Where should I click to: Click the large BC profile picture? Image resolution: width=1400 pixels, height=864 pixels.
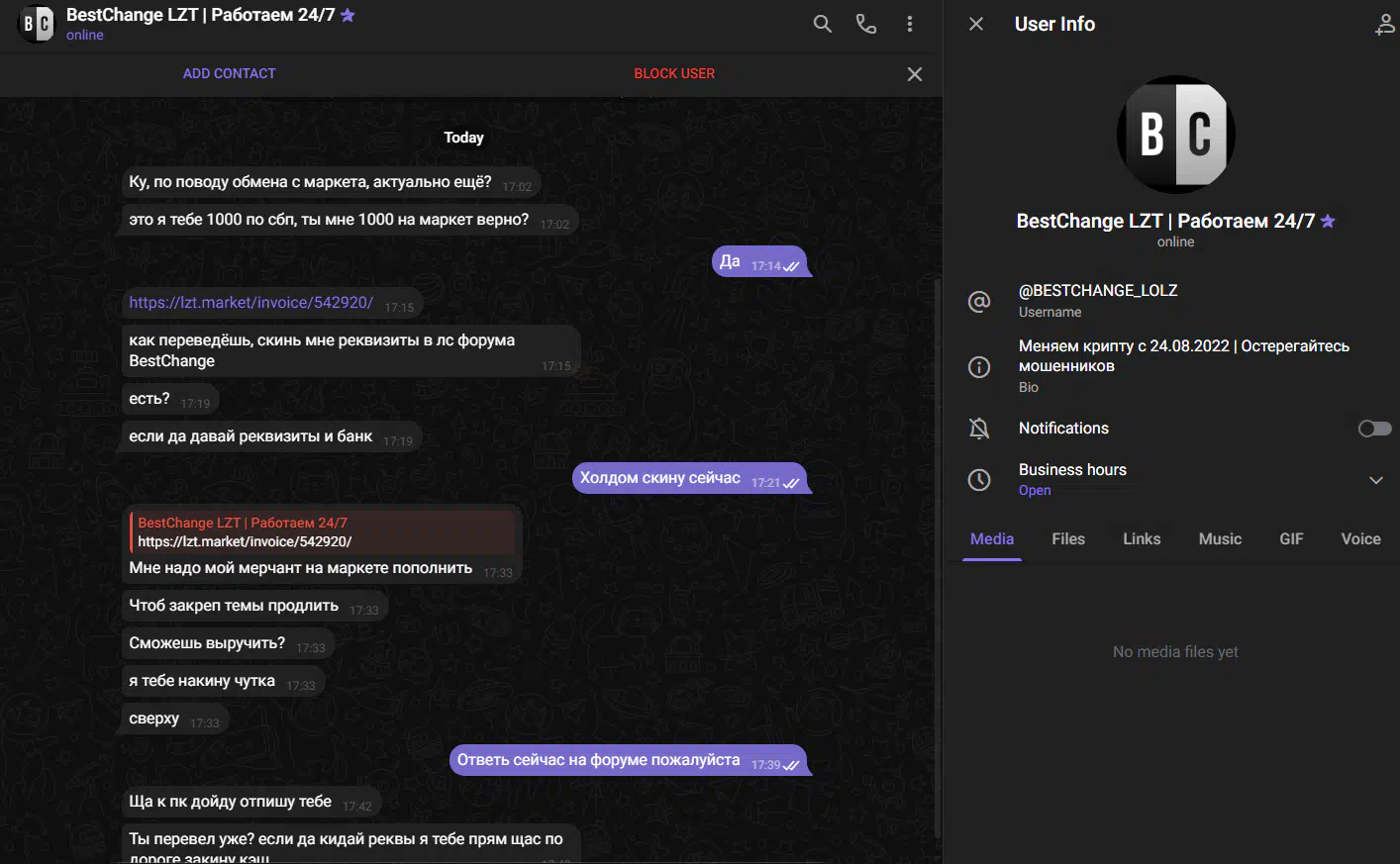click(x=1175, y=135)
